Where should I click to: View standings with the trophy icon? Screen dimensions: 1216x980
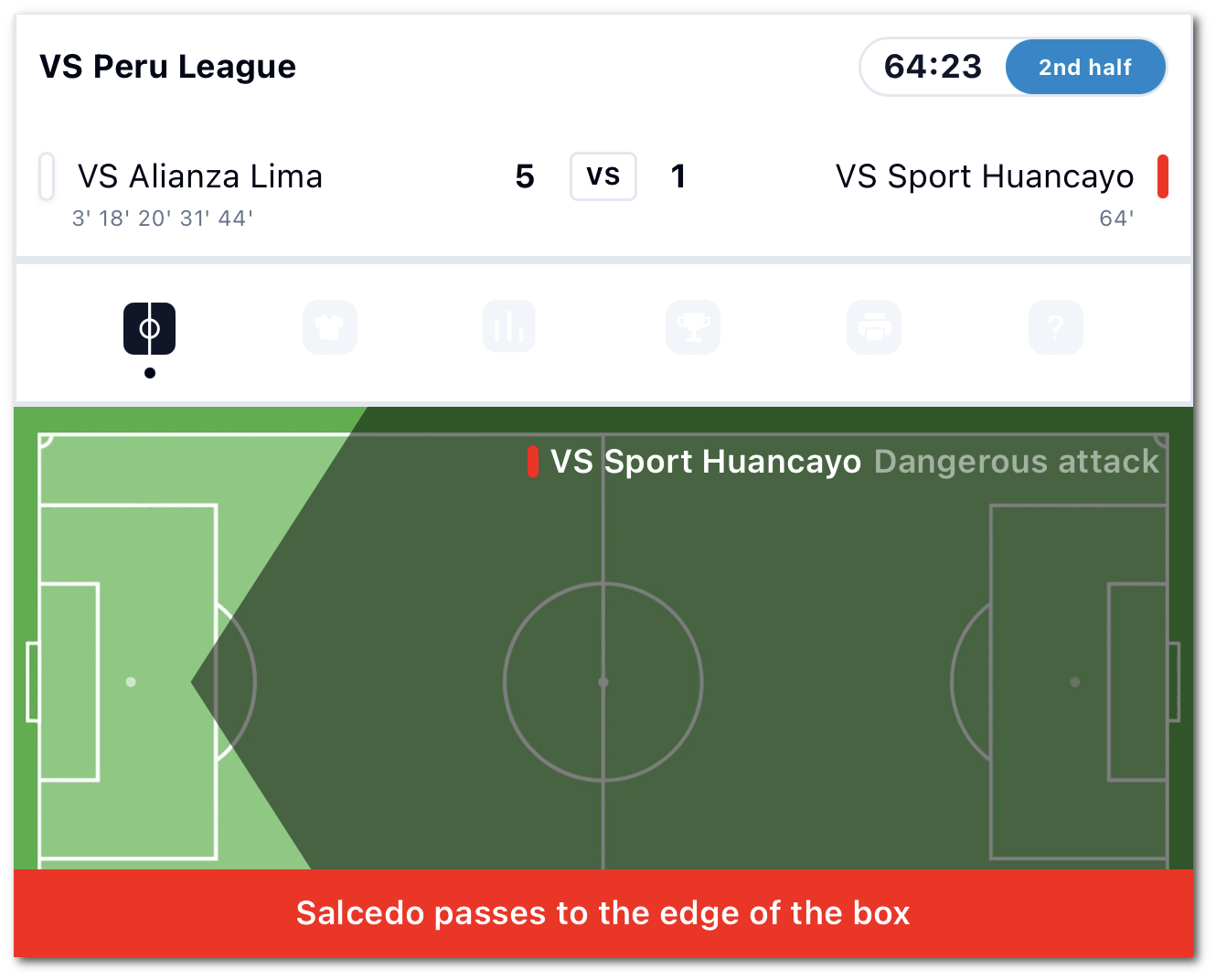pos(693,327)
